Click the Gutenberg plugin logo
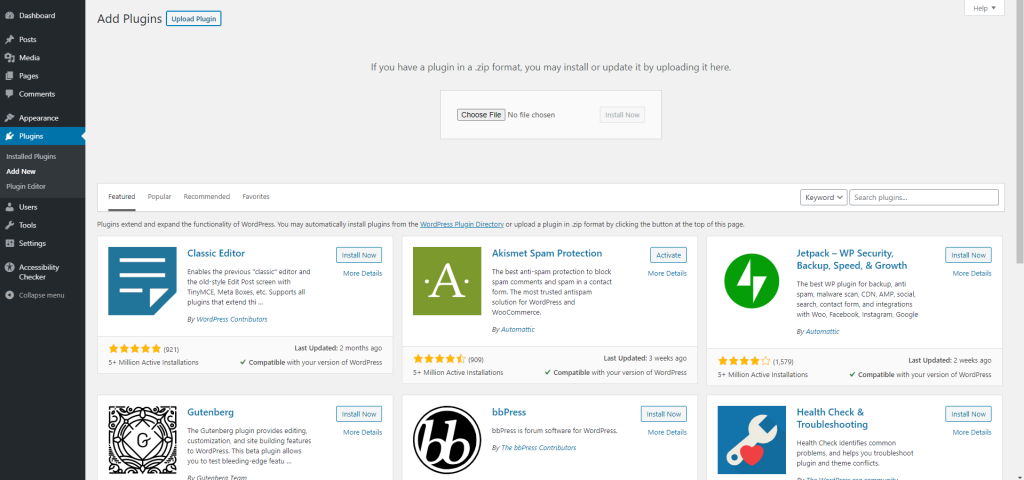1024x480 pixels. pos(142,440)
